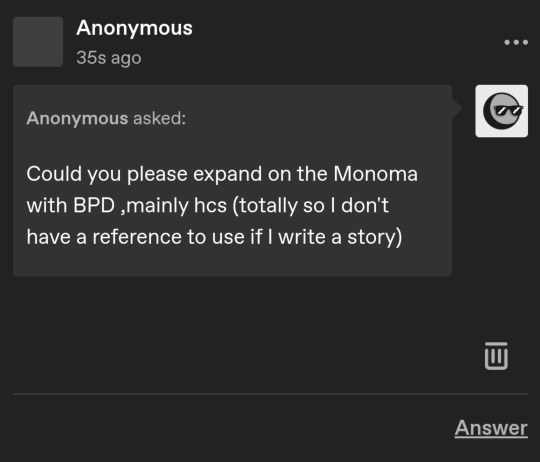
Task: Click the sunglasses emoji blog avatar
Action: [501, 111]
